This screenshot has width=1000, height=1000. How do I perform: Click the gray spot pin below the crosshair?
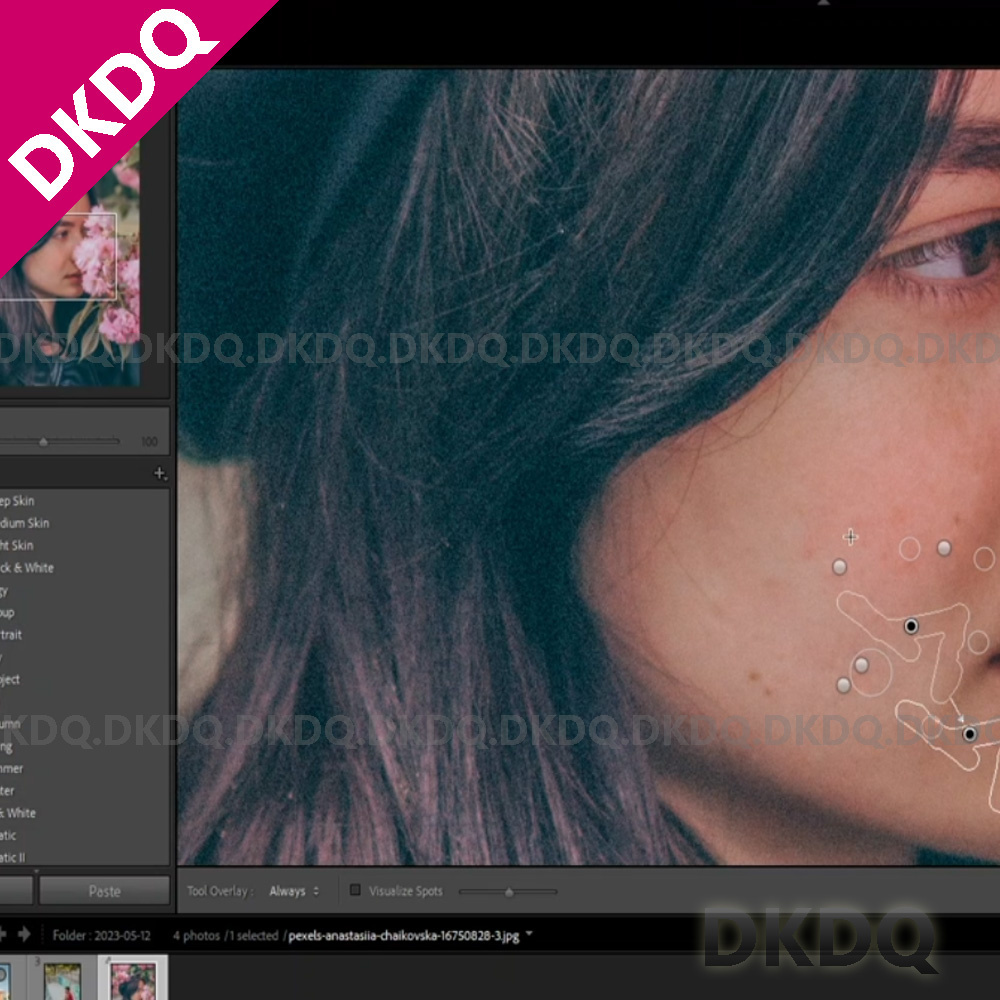click(840, 567)
